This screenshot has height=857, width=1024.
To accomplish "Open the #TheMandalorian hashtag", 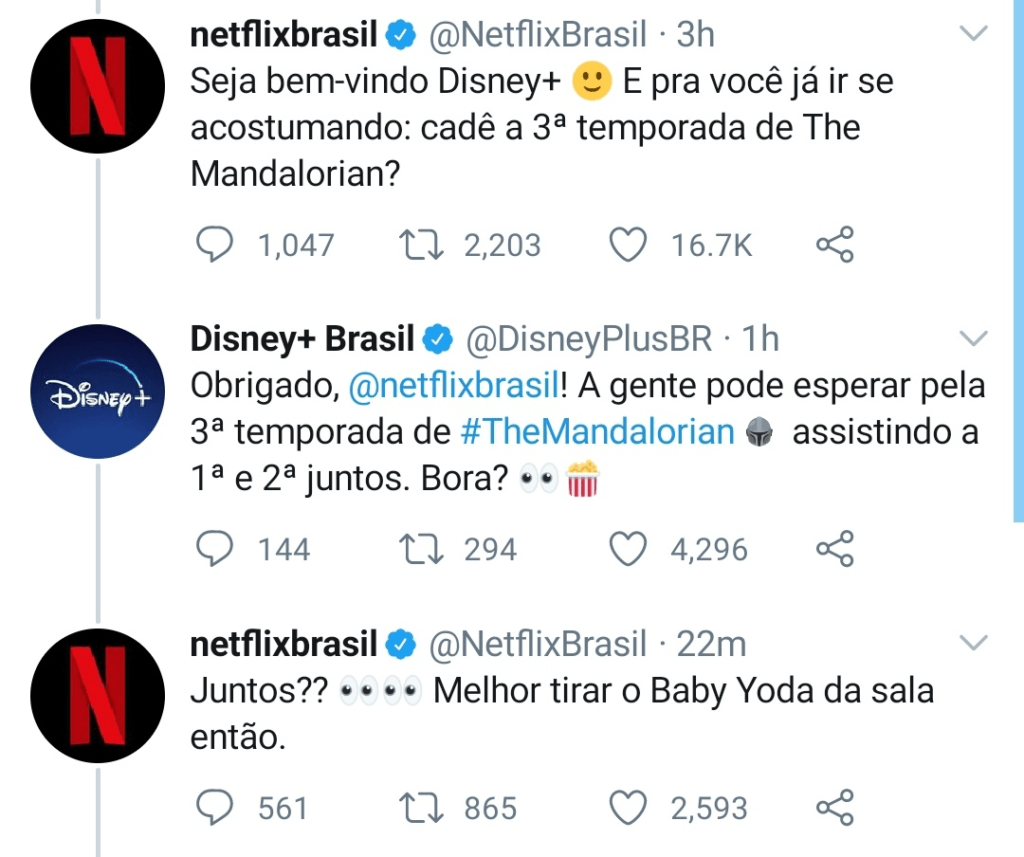I will pos(598,432).
